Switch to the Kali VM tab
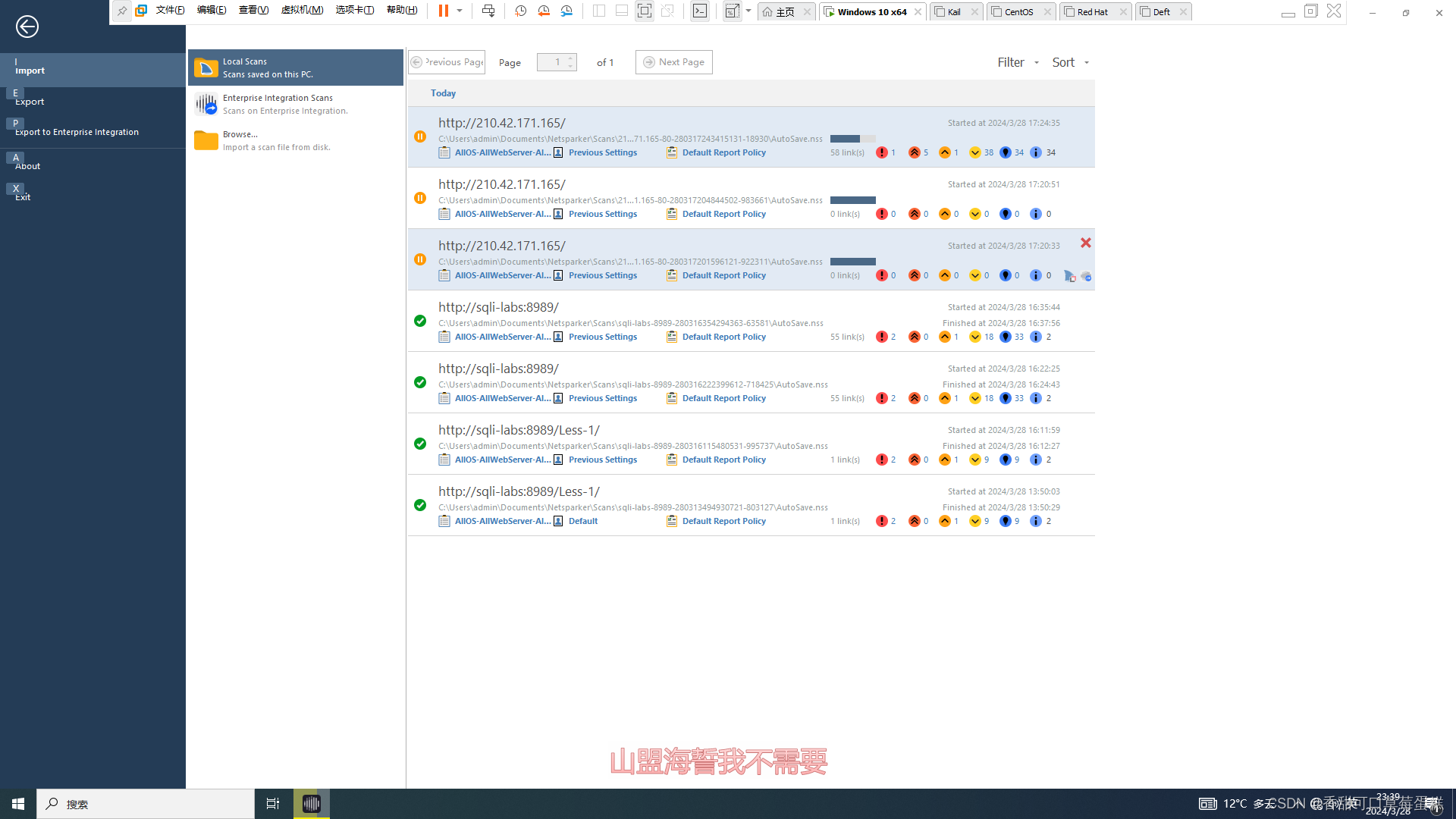 [954, 11]
